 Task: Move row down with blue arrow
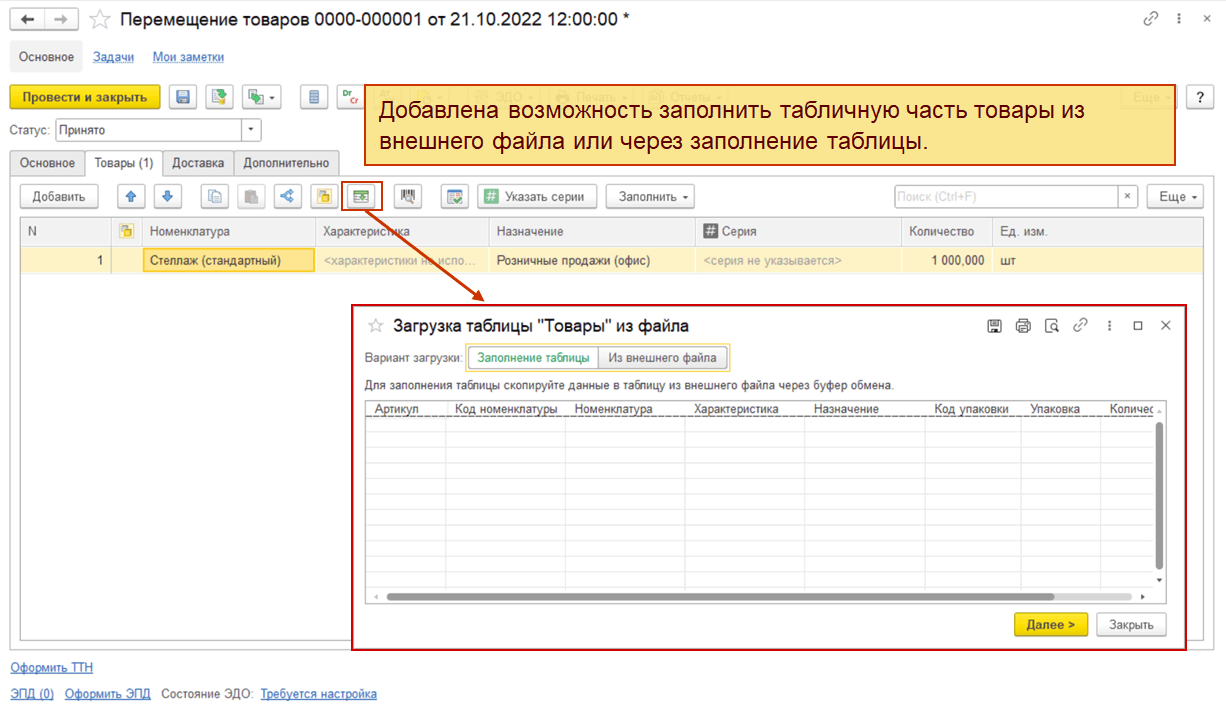click(x=167, y=197)
